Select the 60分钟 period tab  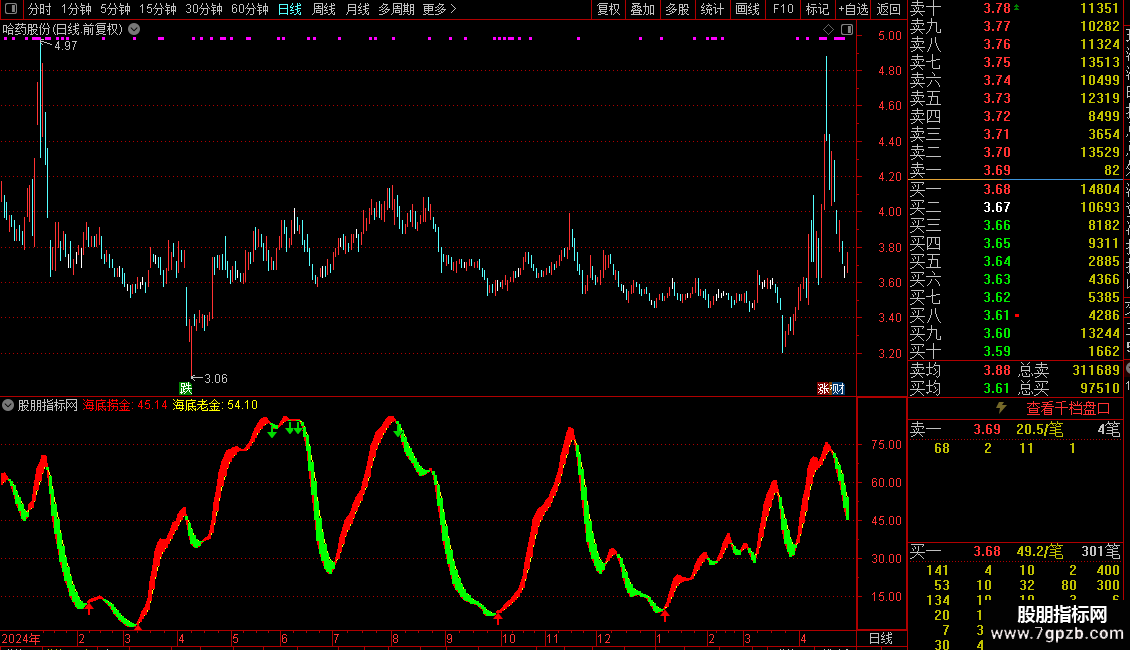click(x=249, y=9)
